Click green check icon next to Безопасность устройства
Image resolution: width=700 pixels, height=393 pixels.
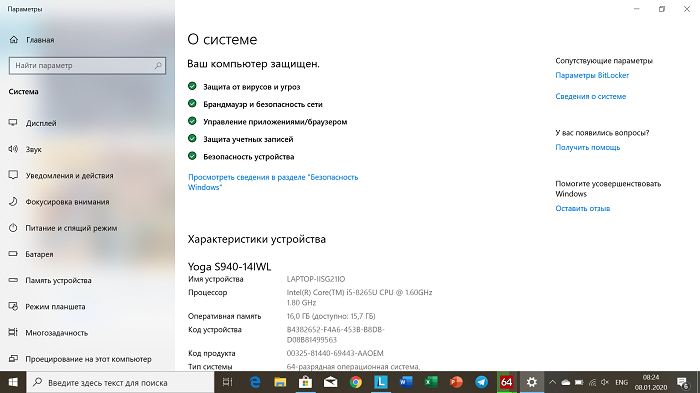point(192,155)
